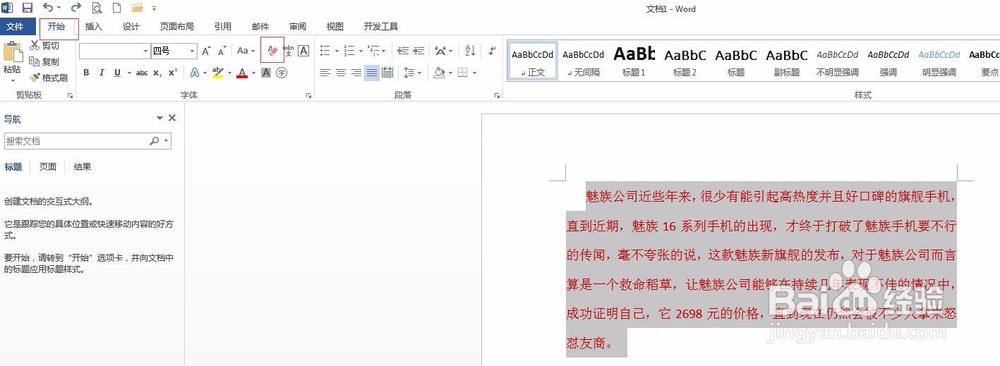Click the Paste (粘贴) clipboard icon
This screenshot has height=366, width=1000.
pos(13,51)
